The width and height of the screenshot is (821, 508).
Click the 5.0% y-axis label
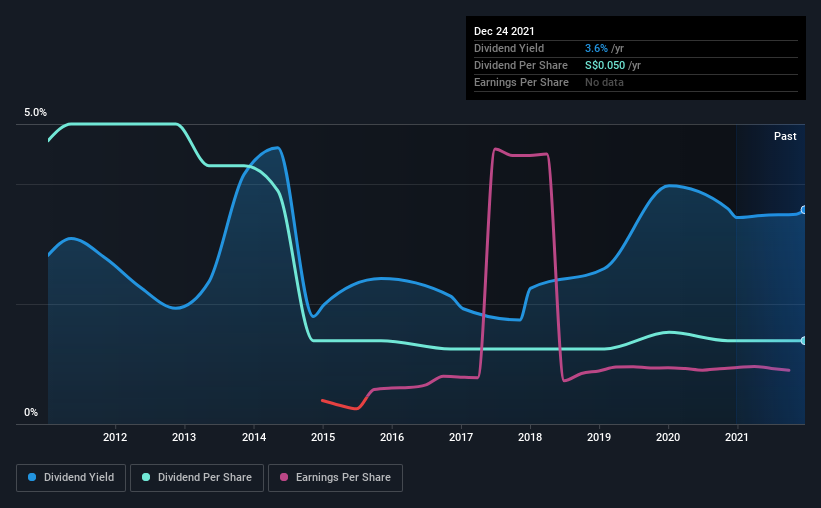tap(35, 113)
